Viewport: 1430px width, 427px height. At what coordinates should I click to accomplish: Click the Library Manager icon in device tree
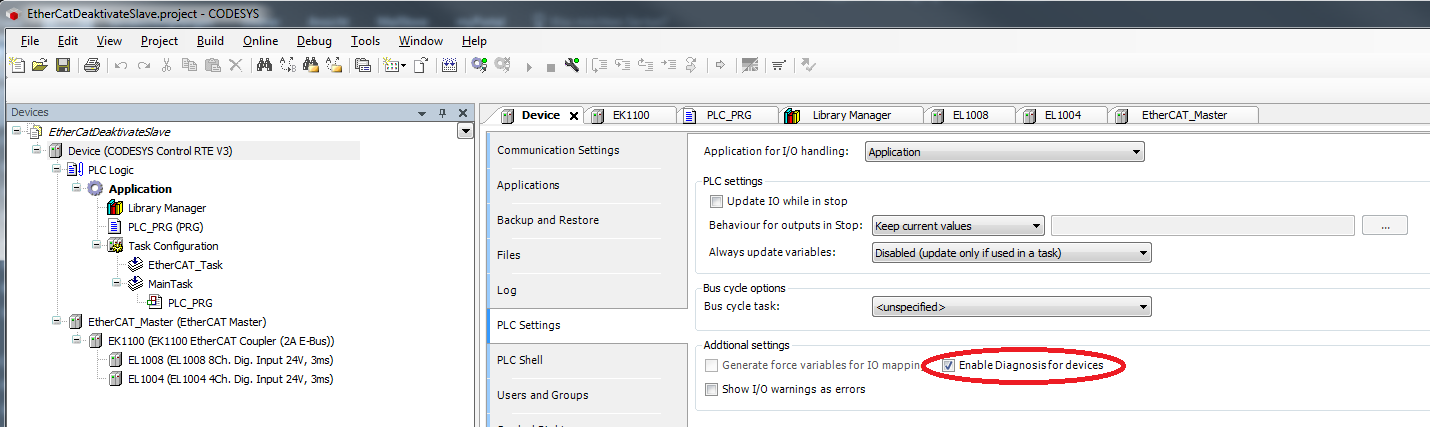[115, 208]
